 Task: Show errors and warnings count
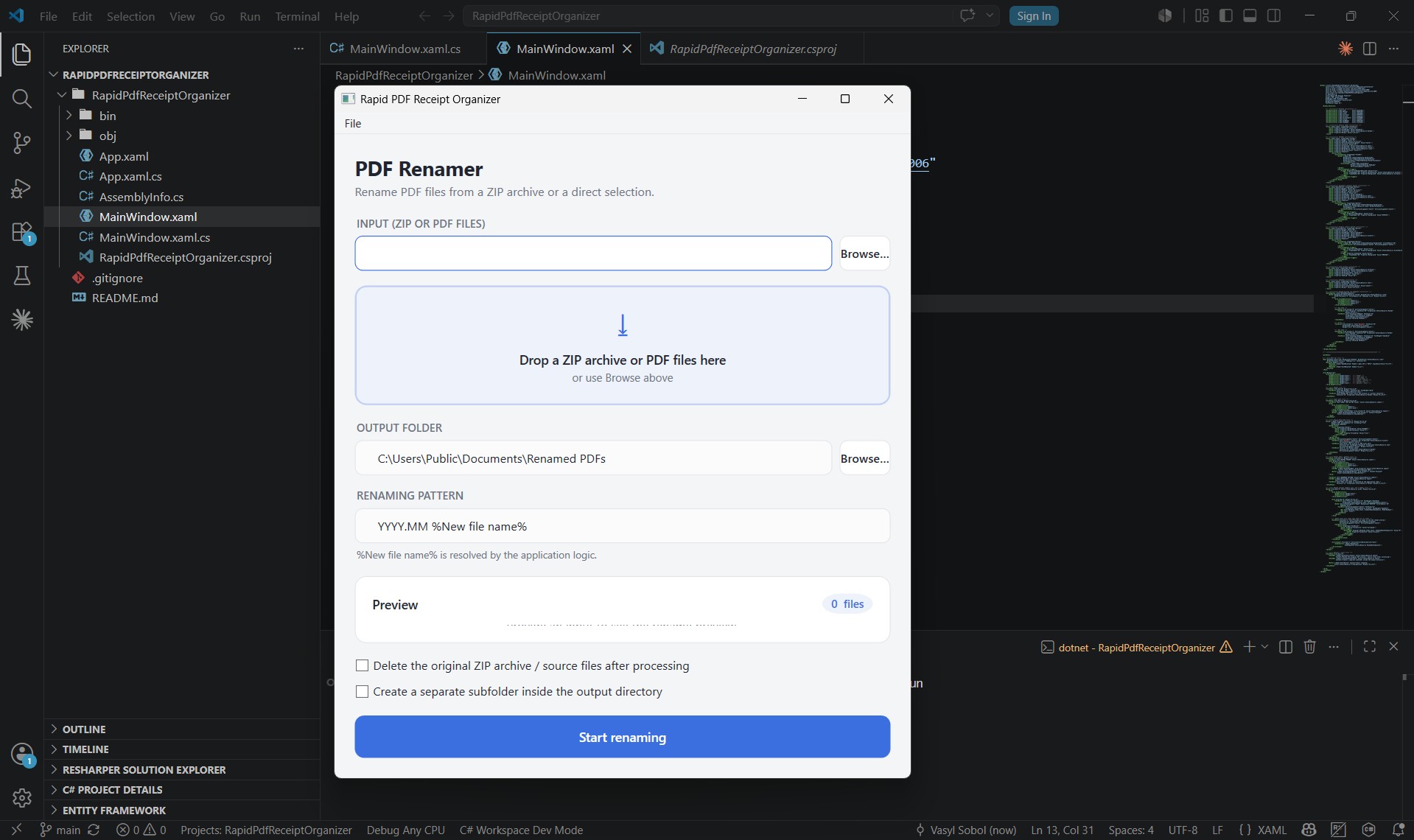pos(141,830)
